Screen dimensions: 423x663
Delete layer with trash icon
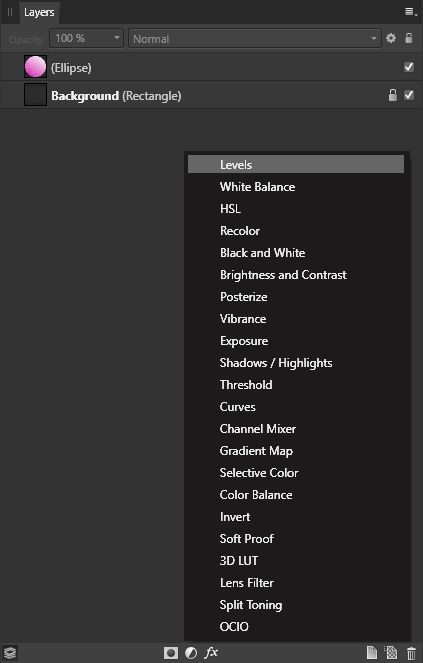pos(411,653)
